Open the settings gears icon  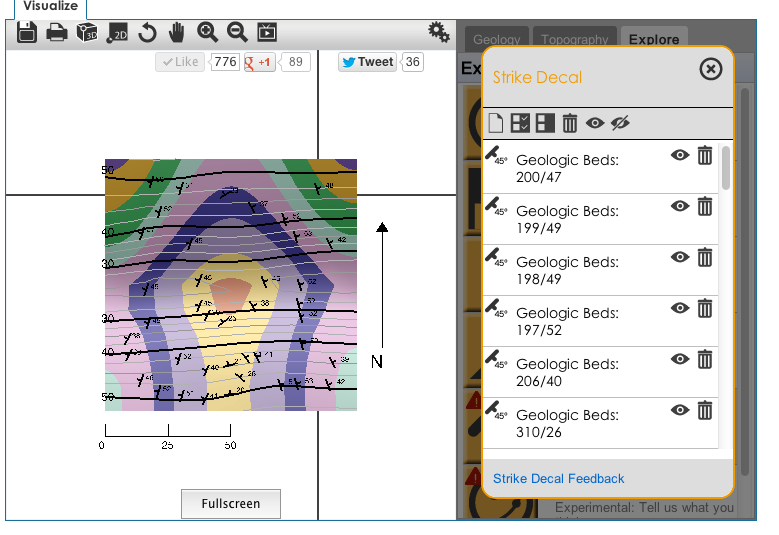pyautogui.click(x=438, y=32)
